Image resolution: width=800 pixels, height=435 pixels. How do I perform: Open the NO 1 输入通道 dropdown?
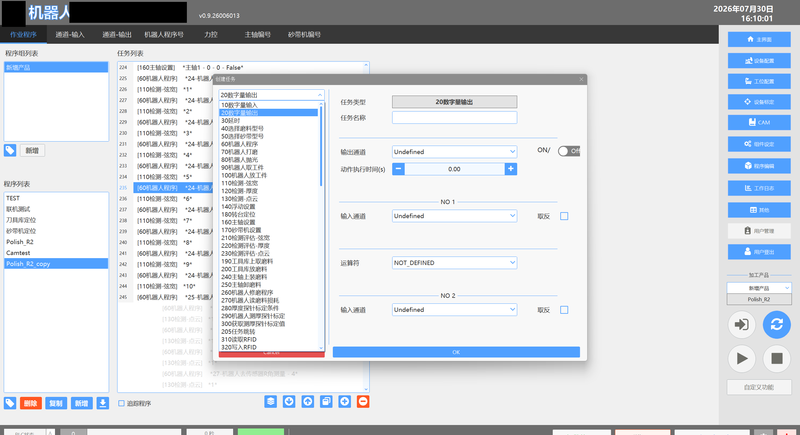pyautogui.click(x=454, y=216)
